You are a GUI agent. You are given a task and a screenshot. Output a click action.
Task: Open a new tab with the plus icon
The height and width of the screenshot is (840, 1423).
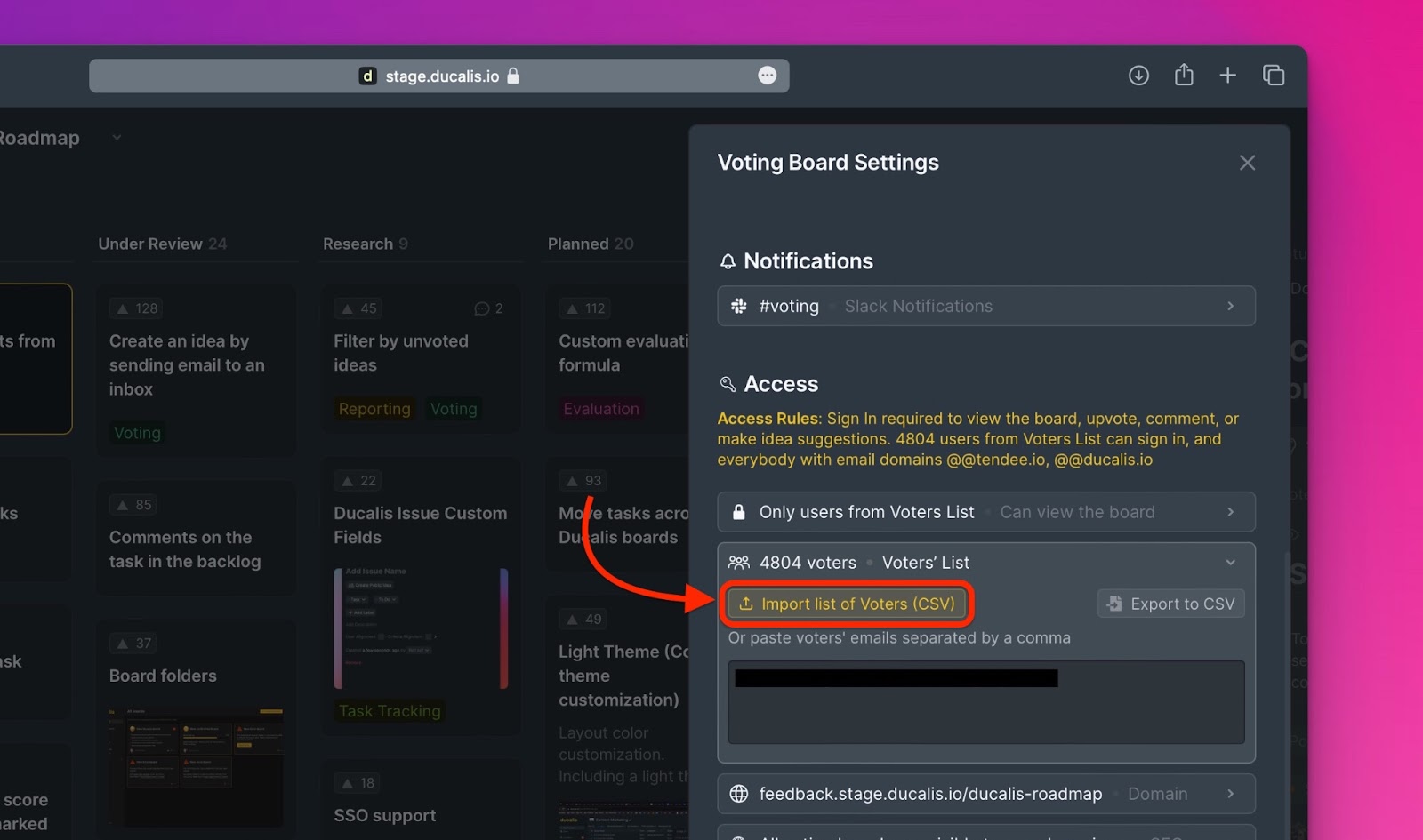pos(1227,76)
